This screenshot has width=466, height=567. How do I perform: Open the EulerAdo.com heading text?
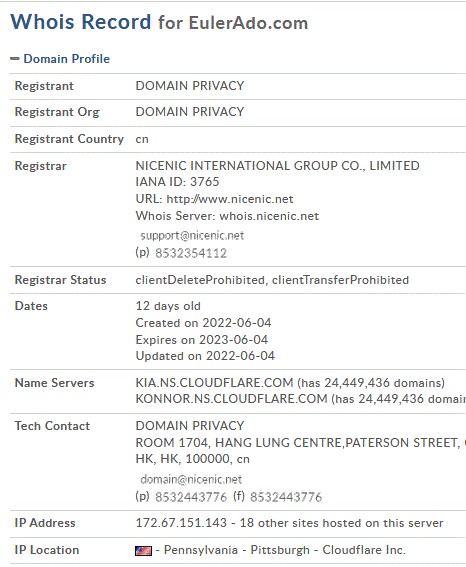pos(248,23)
